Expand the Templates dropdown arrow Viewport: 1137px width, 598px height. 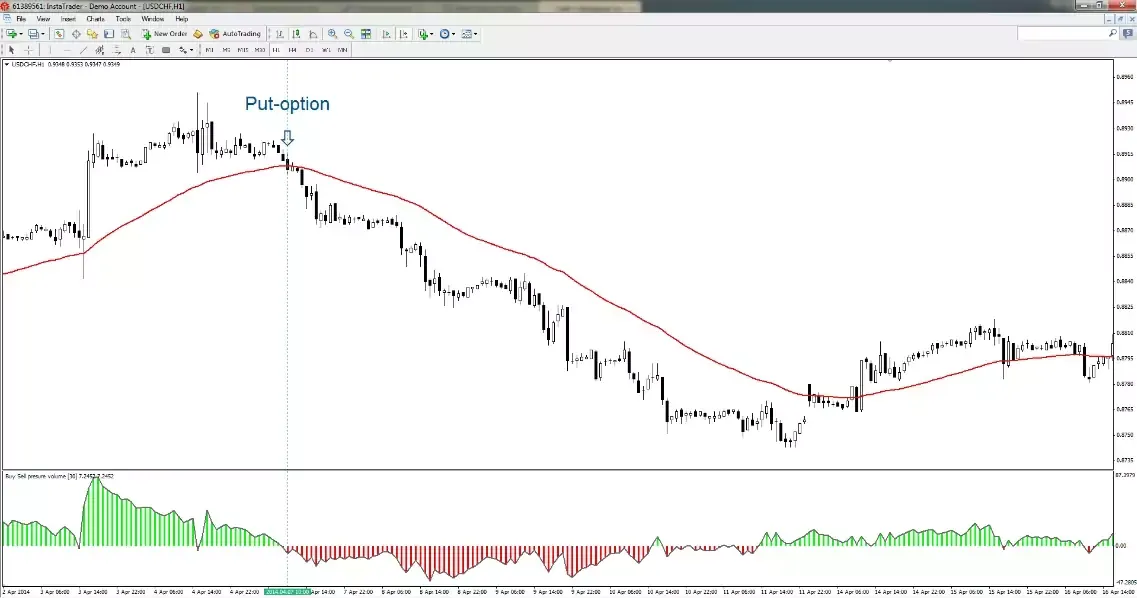click(x=475, y=34)
